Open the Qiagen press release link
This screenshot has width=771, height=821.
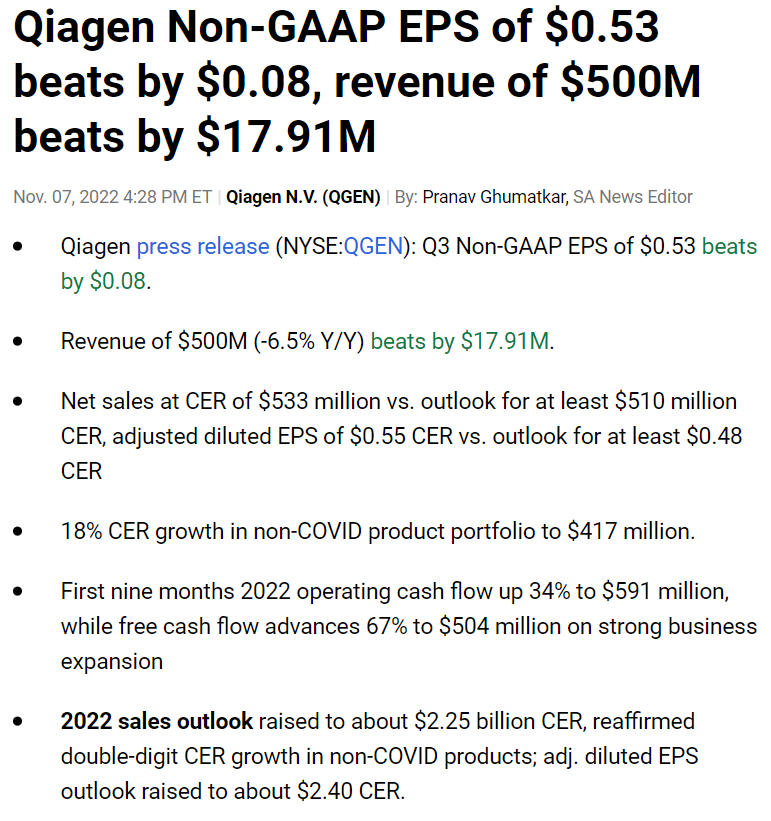(x=202, y=246)
